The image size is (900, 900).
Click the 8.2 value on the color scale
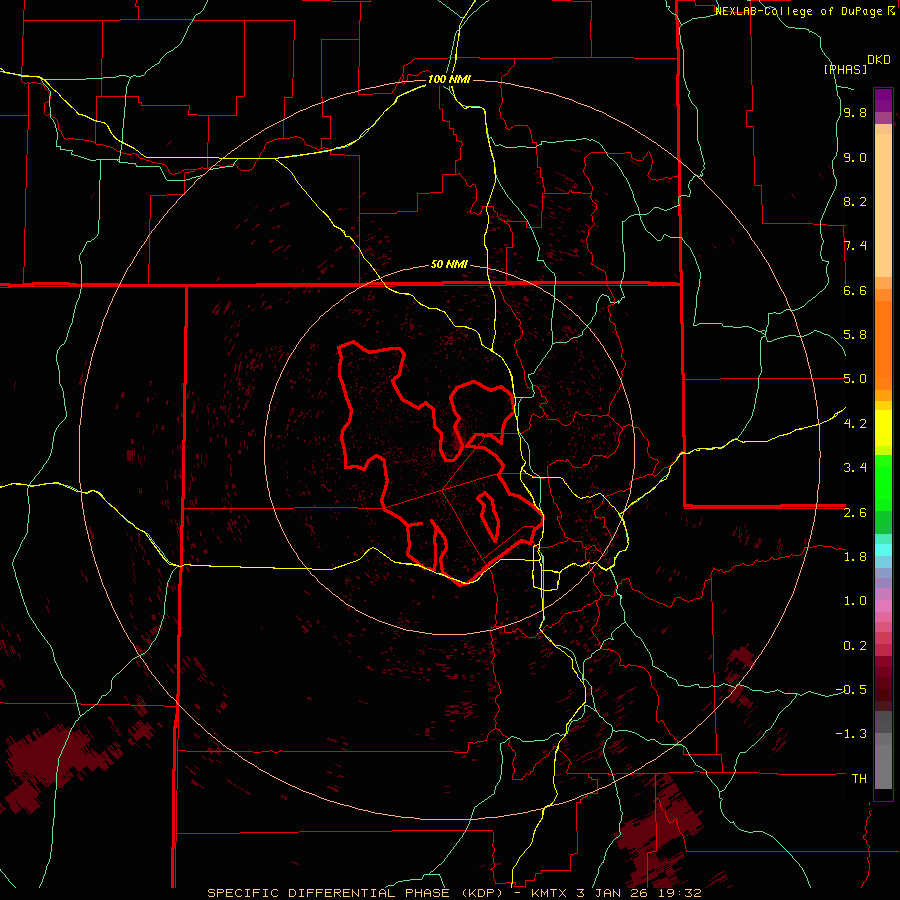click(x=855, y=201)
